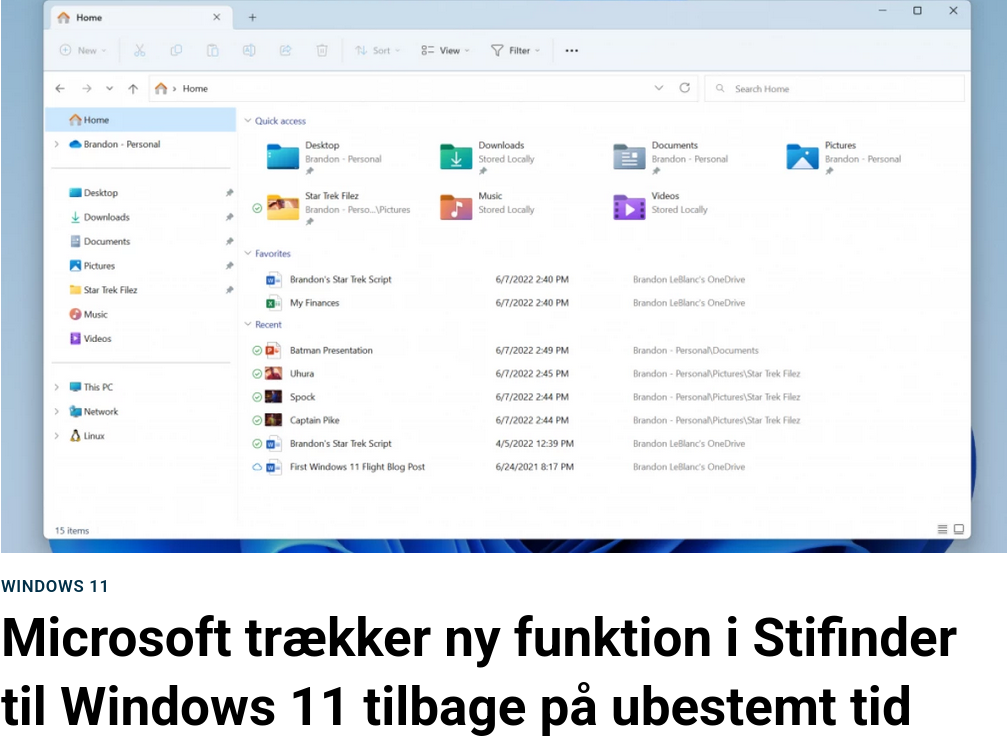Open the New dropdown menu
This screenshot has width=1007, height=736.
[x=83, y=50]
